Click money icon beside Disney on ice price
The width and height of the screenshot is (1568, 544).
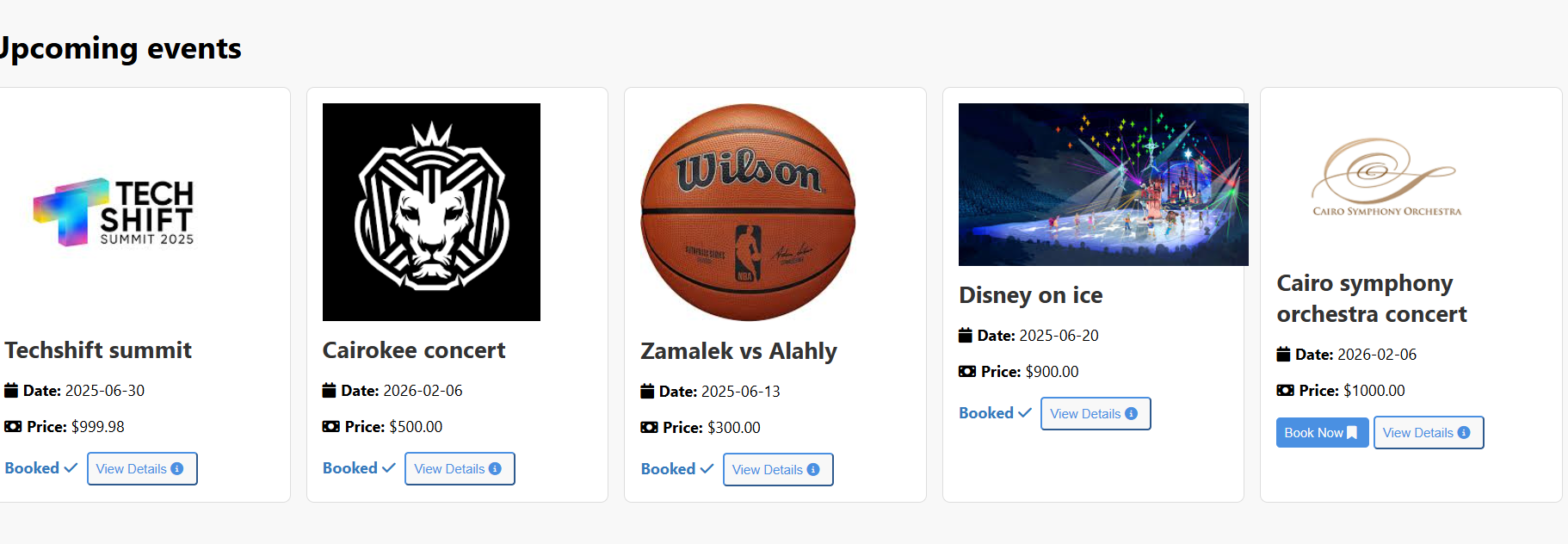pos(967,372)
